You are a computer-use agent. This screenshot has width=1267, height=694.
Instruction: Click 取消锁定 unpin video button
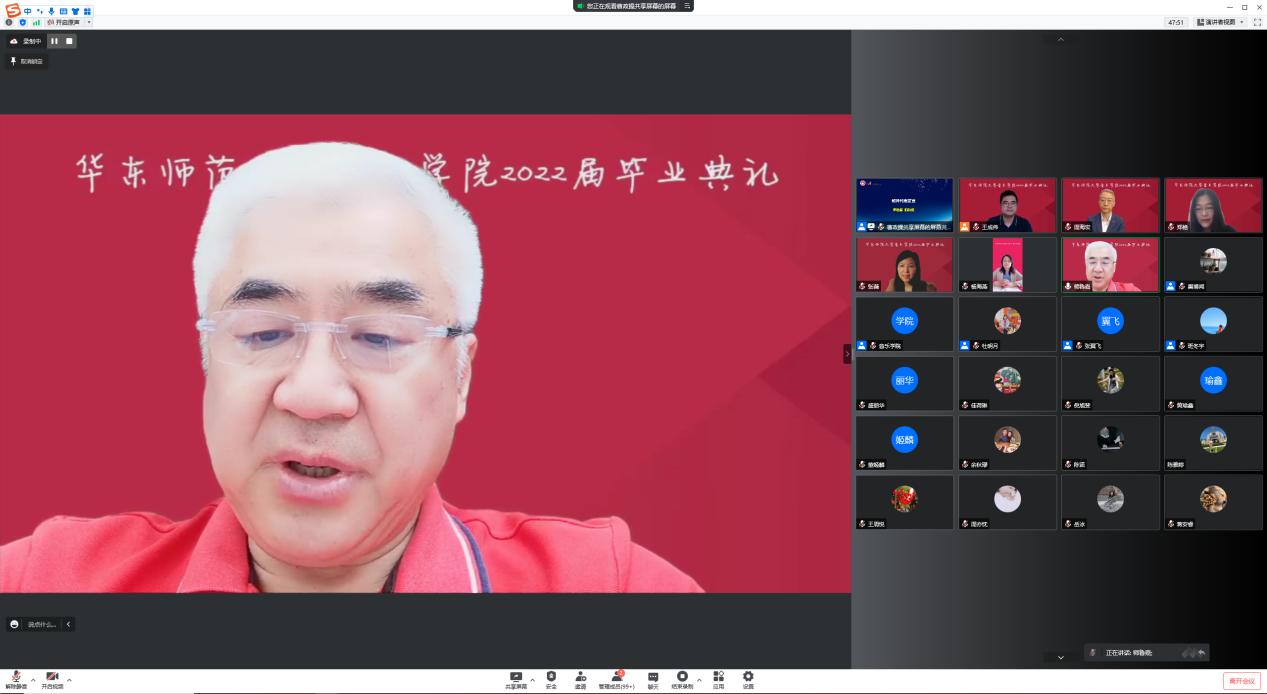pos(26,61)
